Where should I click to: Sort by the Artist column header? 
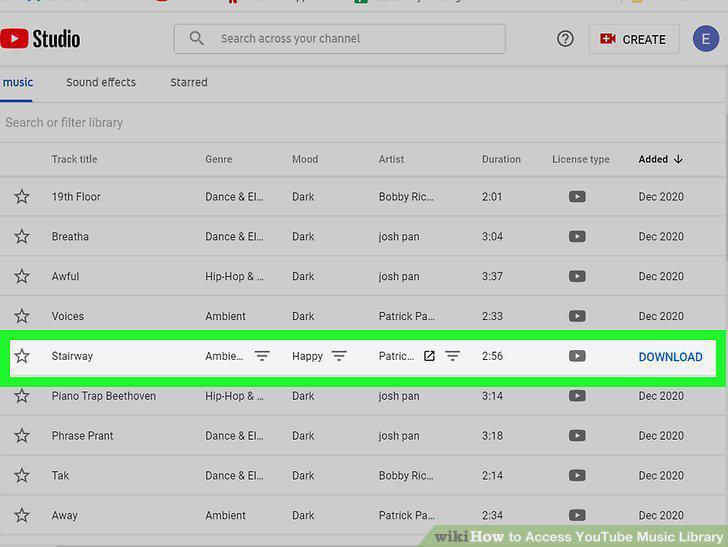pos(391,159)
